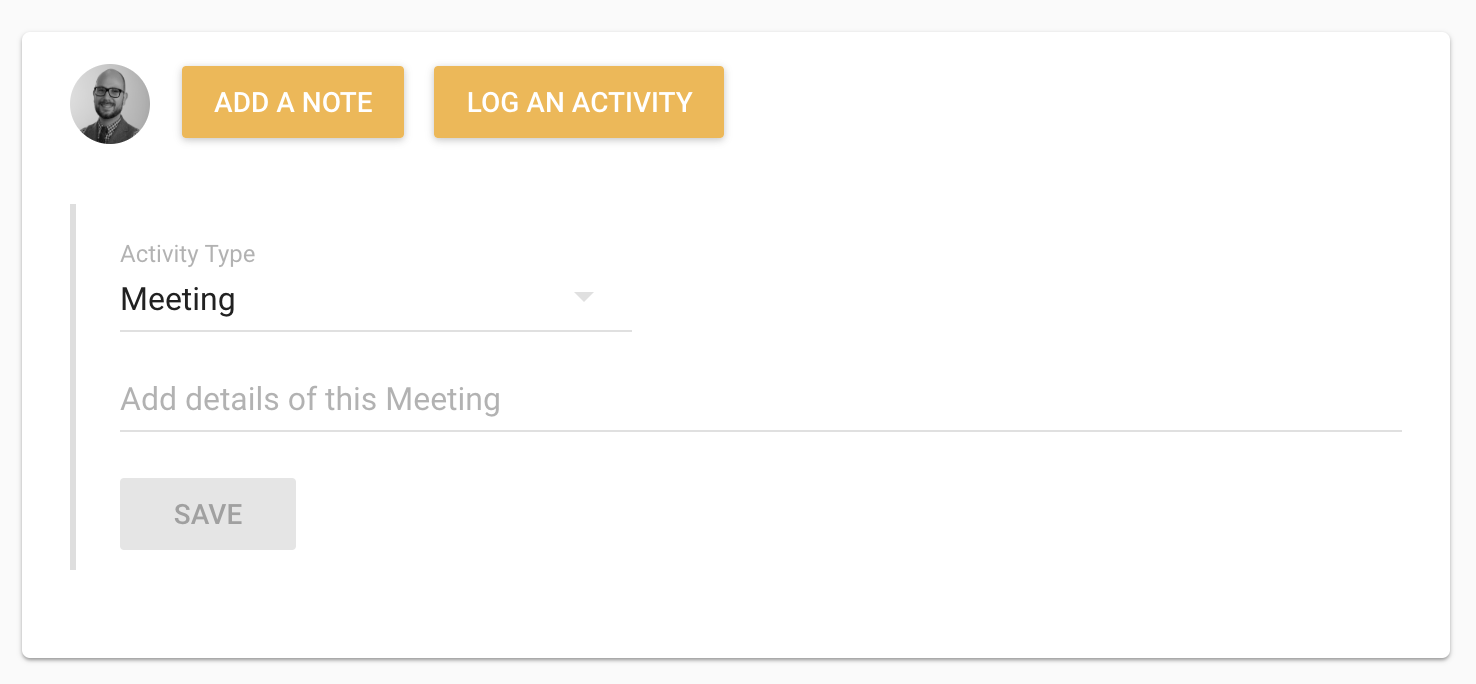The image size is (1476, 684).
Task: Switch to the Add a Note tab
Action: (x=293, y=102)
